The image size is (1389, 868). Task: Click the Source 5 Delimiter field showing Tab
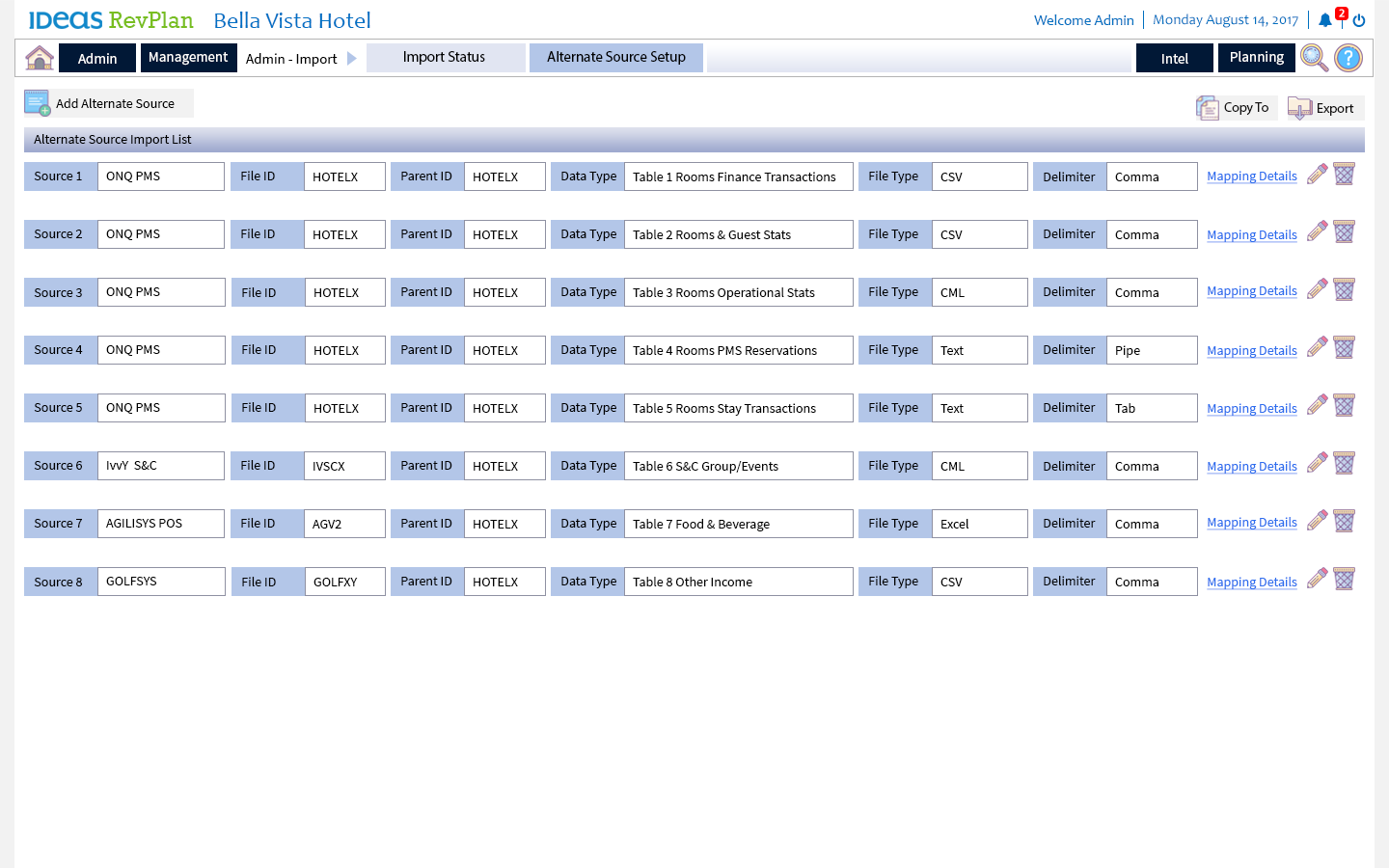tap(1152, 408)
